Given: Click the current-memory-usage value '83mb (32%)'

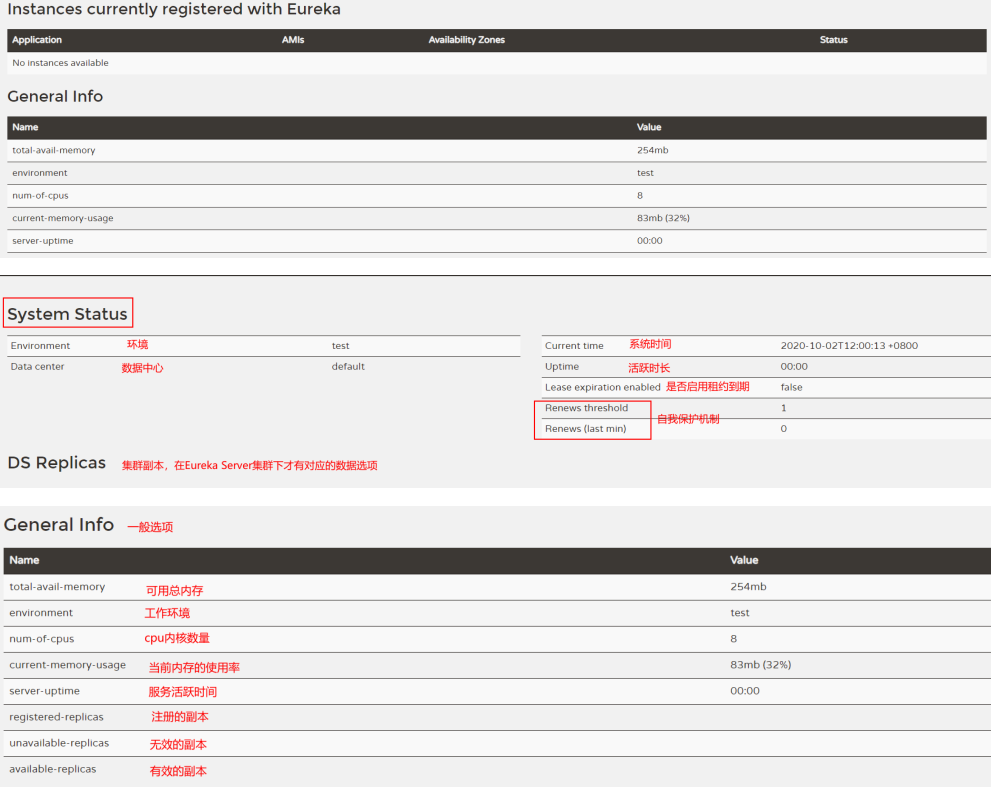Looking at the screenshot, I should 764,665.
